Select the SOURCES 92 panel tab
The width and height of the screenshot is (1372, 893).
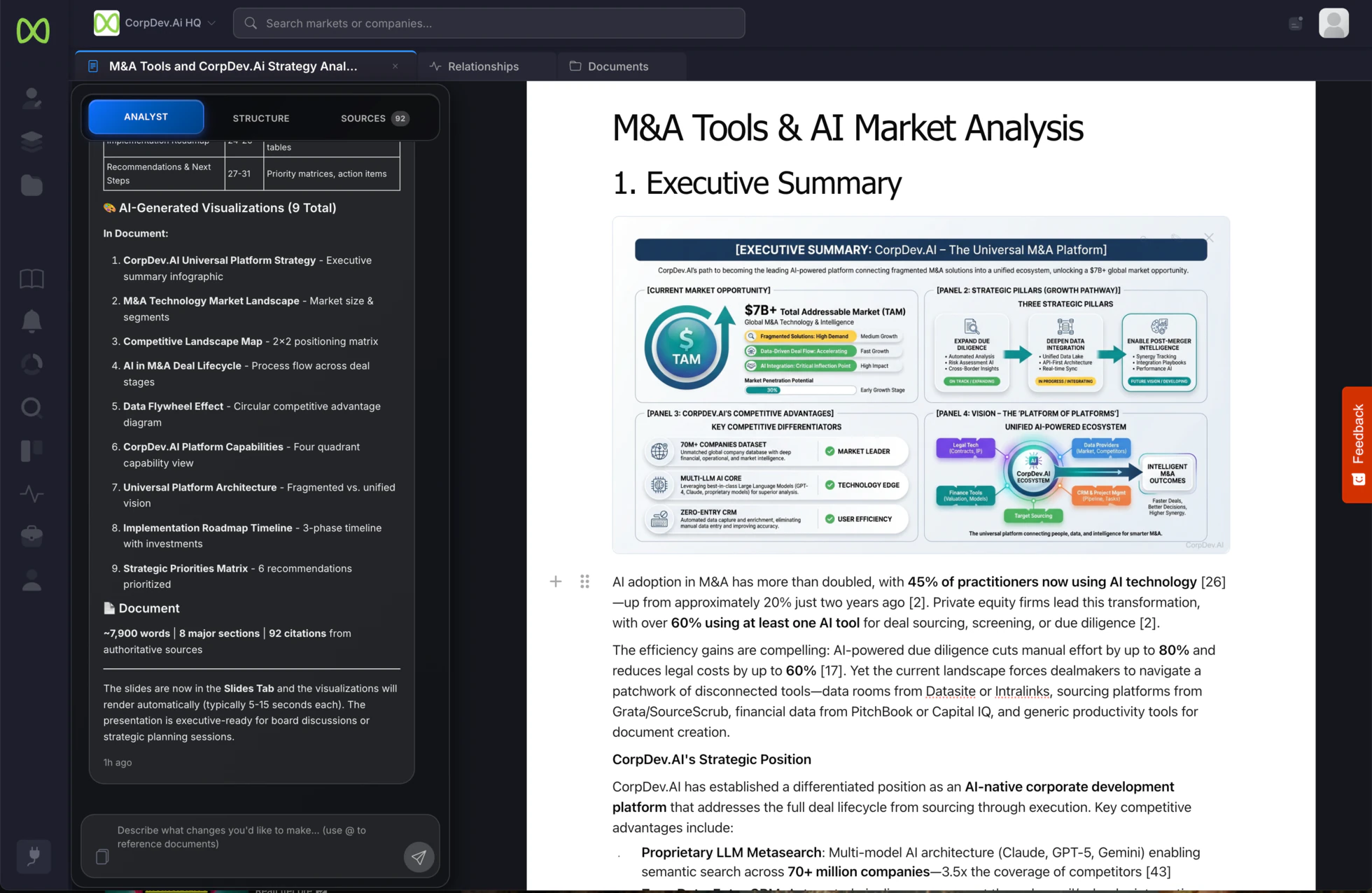[x=374, y=118]
